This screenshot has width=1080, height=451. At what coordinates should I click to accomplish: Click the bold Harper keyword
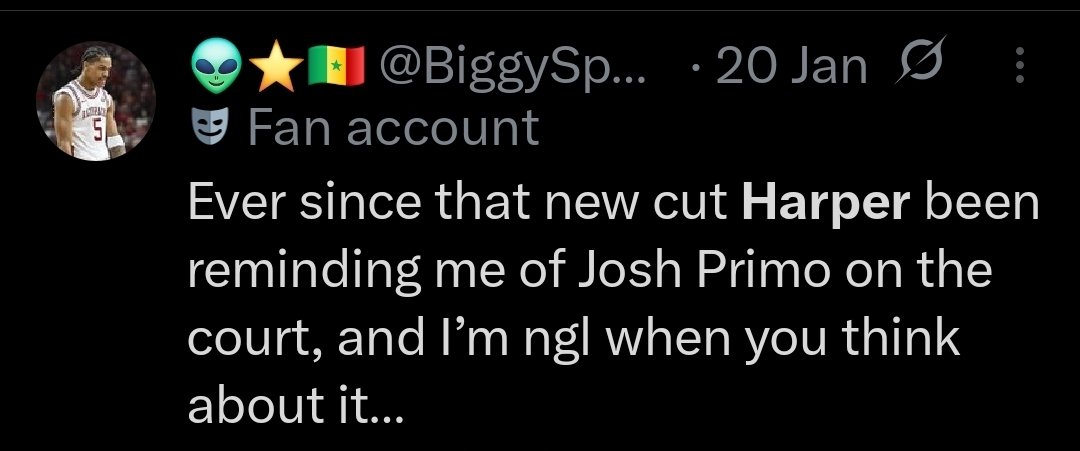click(826, 205)
